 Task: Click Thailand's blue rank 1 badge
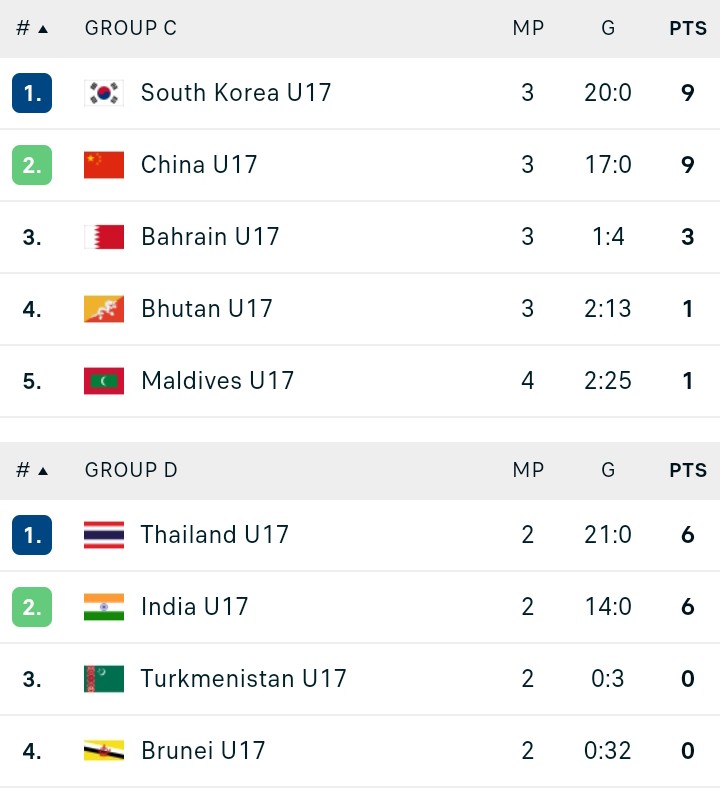coord(32,535)
